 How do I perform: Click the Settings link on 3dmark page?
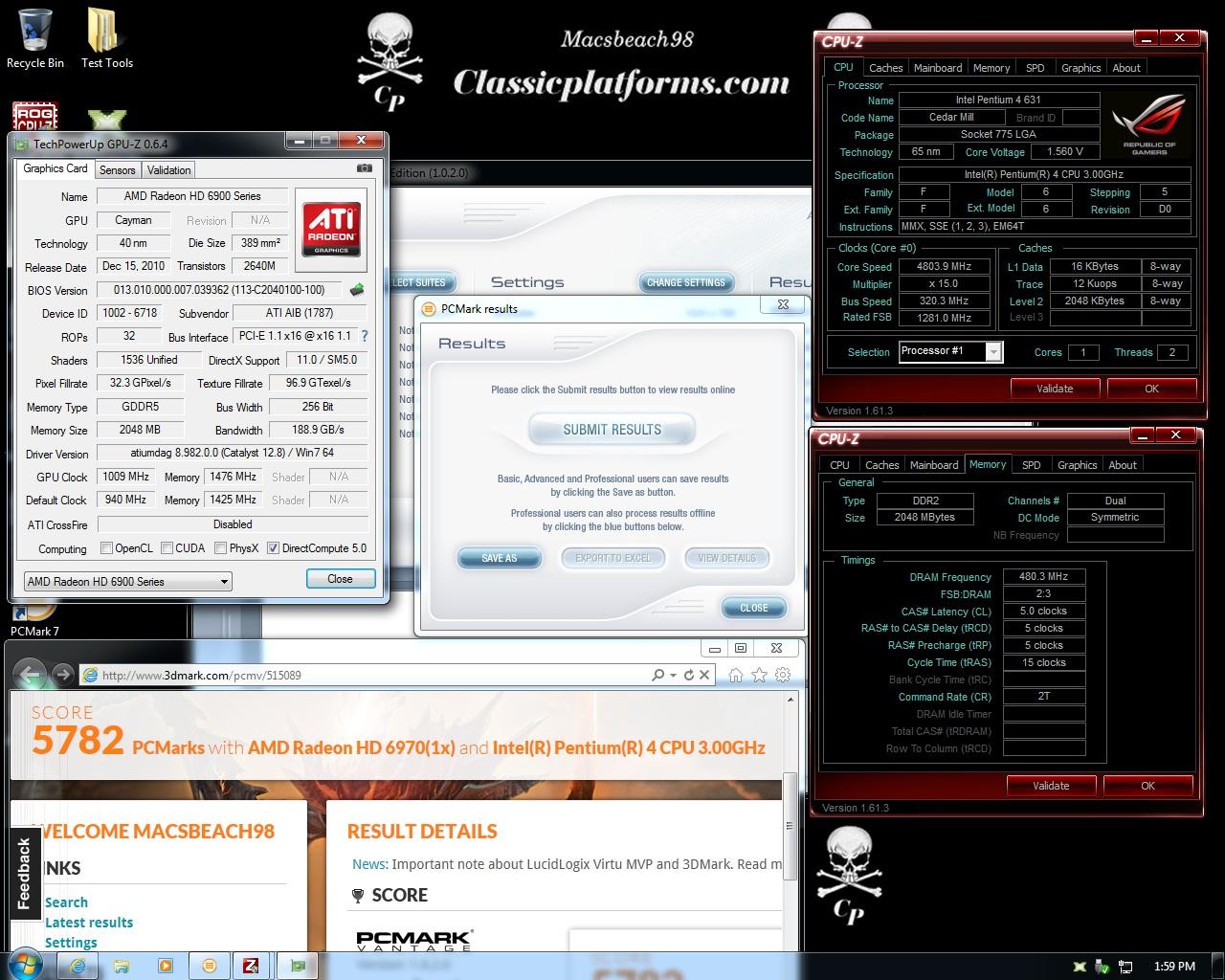pos(71,943)
